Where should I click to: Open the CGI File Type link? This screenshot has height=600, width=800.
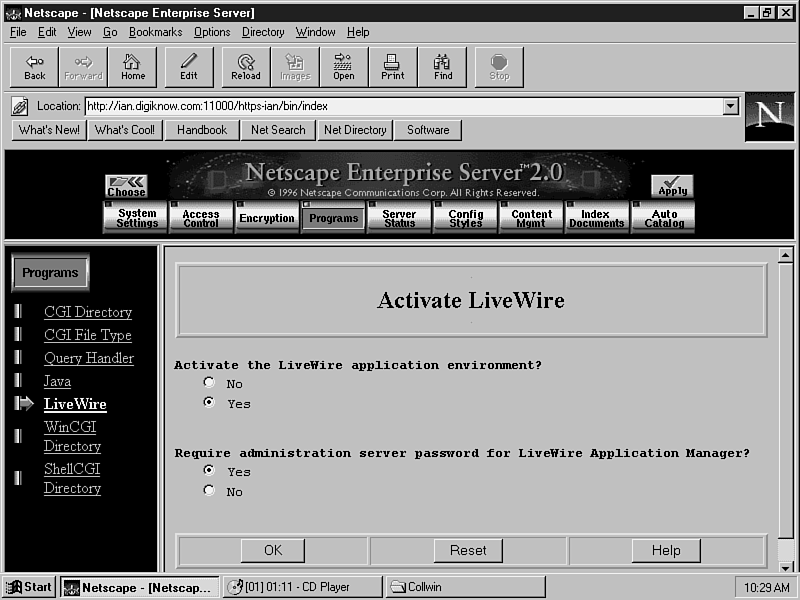tap(88, 335)
